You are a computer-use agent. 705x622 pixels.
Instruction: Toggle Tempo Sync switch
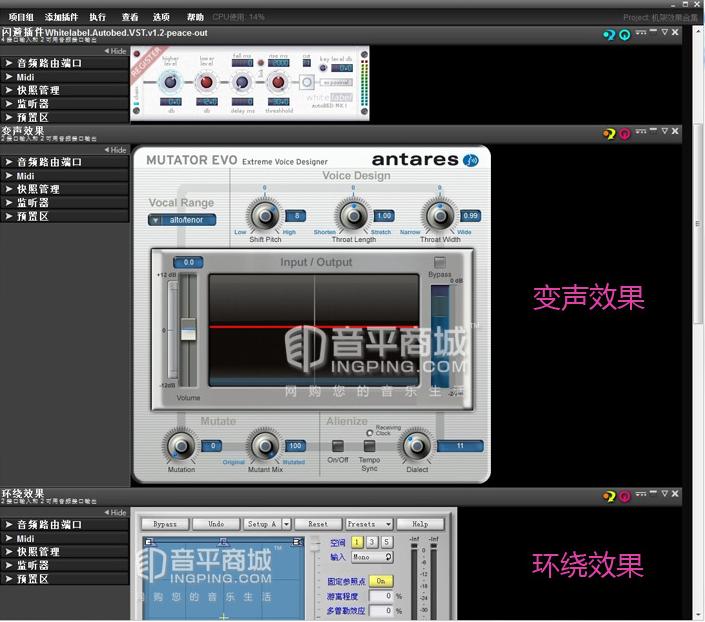tap(369, 446)
